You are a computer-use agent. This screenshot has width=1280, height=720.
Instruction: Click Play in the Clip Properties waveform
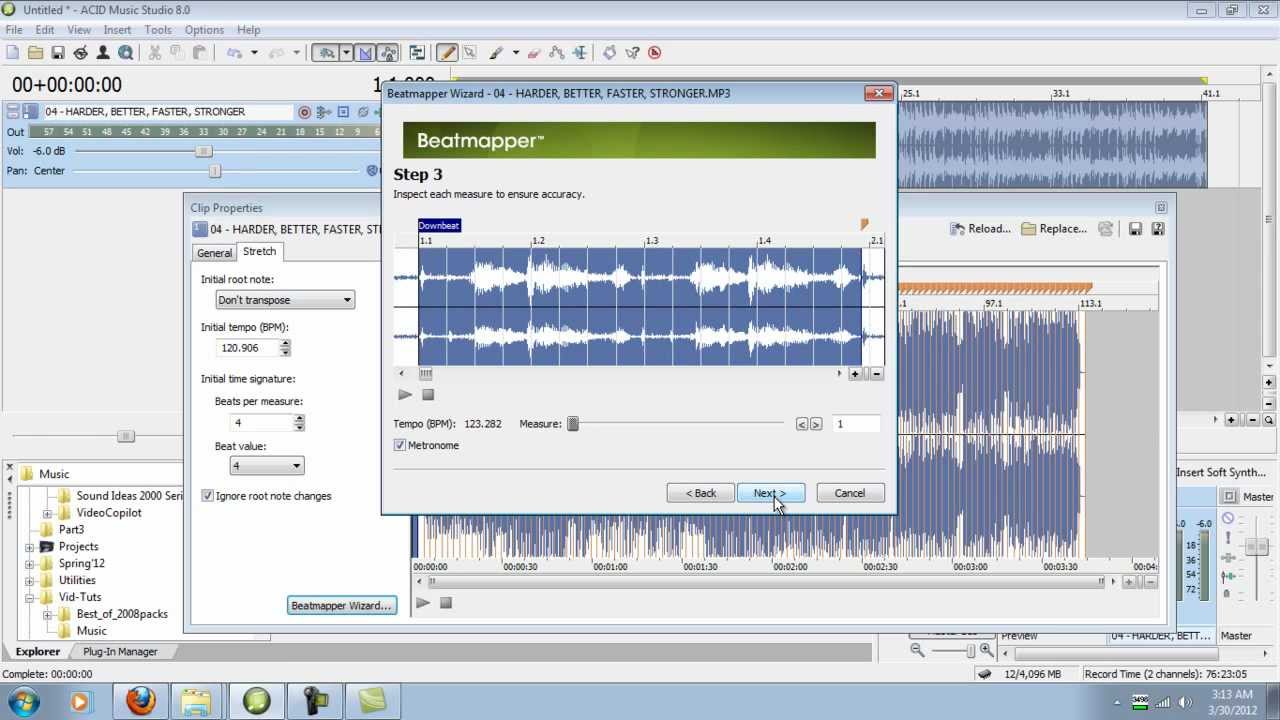tap(423, 603)
